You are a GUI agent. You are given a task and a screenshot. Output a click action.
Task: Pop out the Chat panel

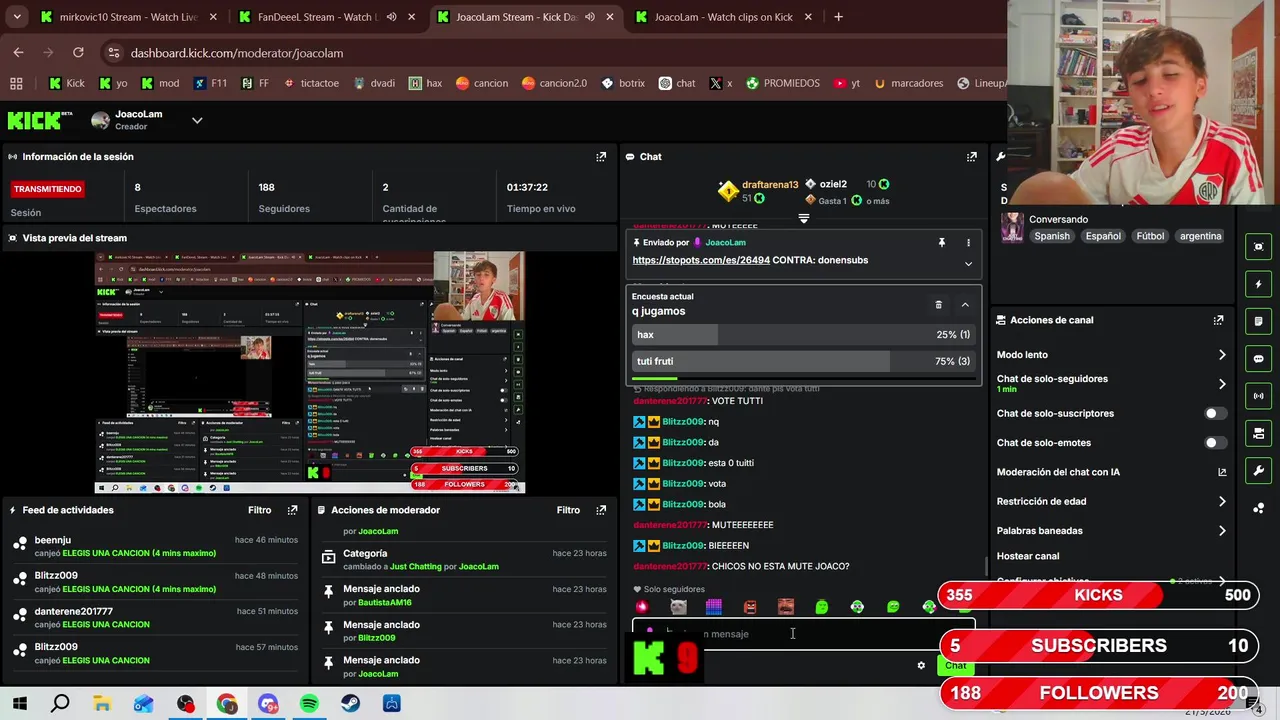point(971,157)
